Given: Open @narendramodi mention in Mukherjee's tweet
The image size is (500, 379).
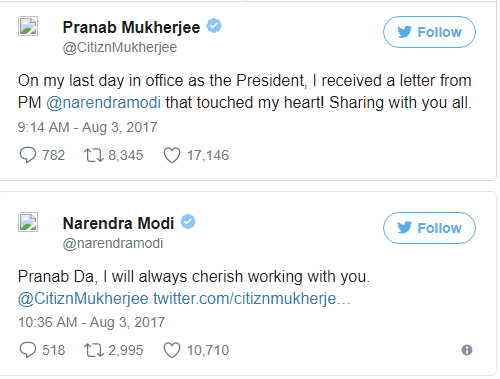Looking at the screenshot, I should 103,102.
